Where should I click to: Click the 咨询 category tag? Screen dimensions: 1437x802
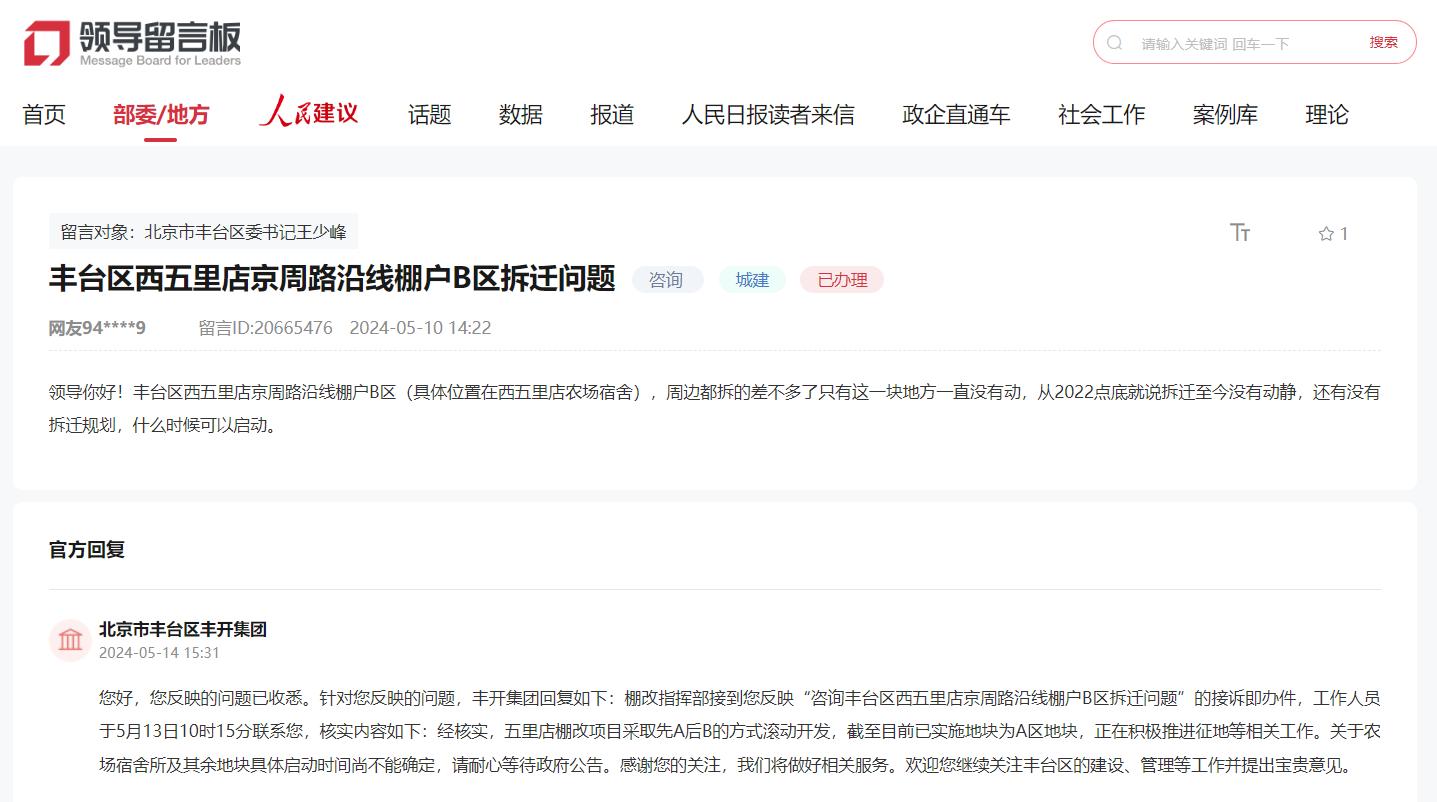pyautogui.click(x=666, y=280)
